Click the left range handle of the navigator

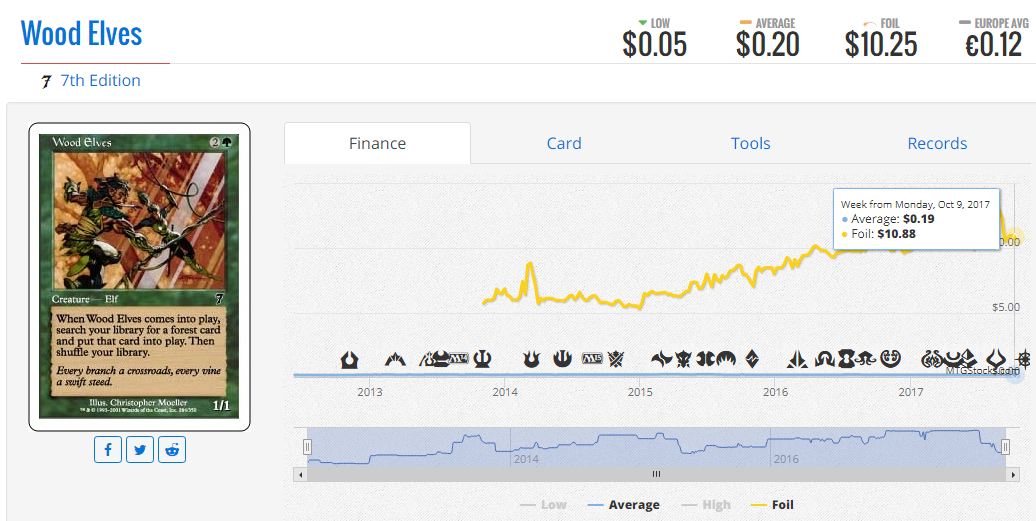[x=307, y=447]
